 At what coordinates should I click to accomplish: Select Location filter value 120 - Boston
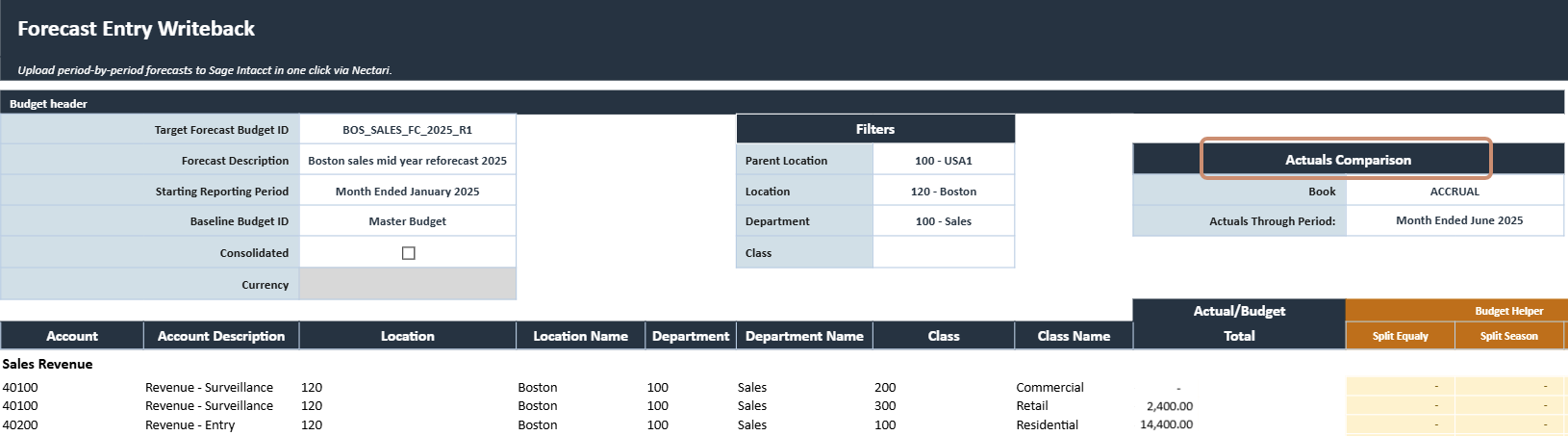944,192
